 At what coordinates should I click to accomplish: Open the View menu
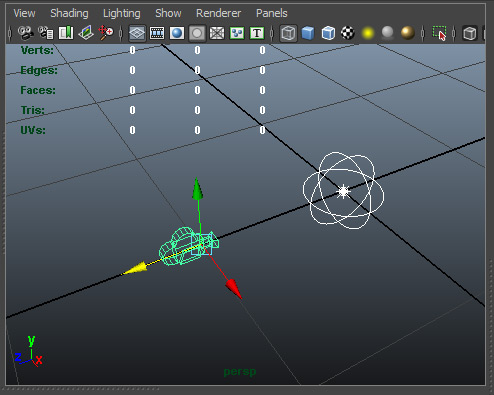coord(24,13)
